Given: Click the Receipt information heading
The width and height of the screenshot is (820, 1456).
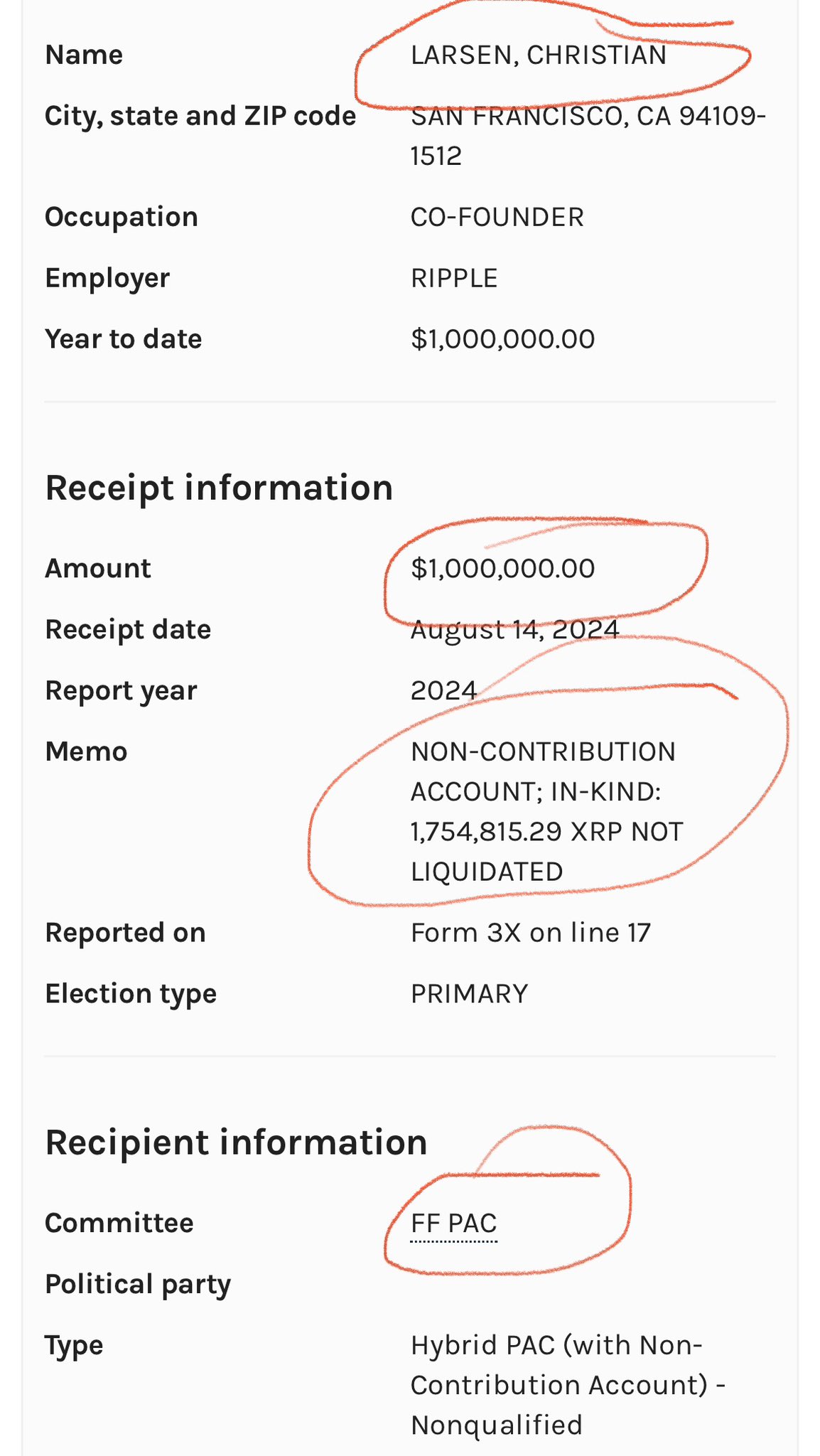Looking at the screenshot, I should click(x=219, y=488).
